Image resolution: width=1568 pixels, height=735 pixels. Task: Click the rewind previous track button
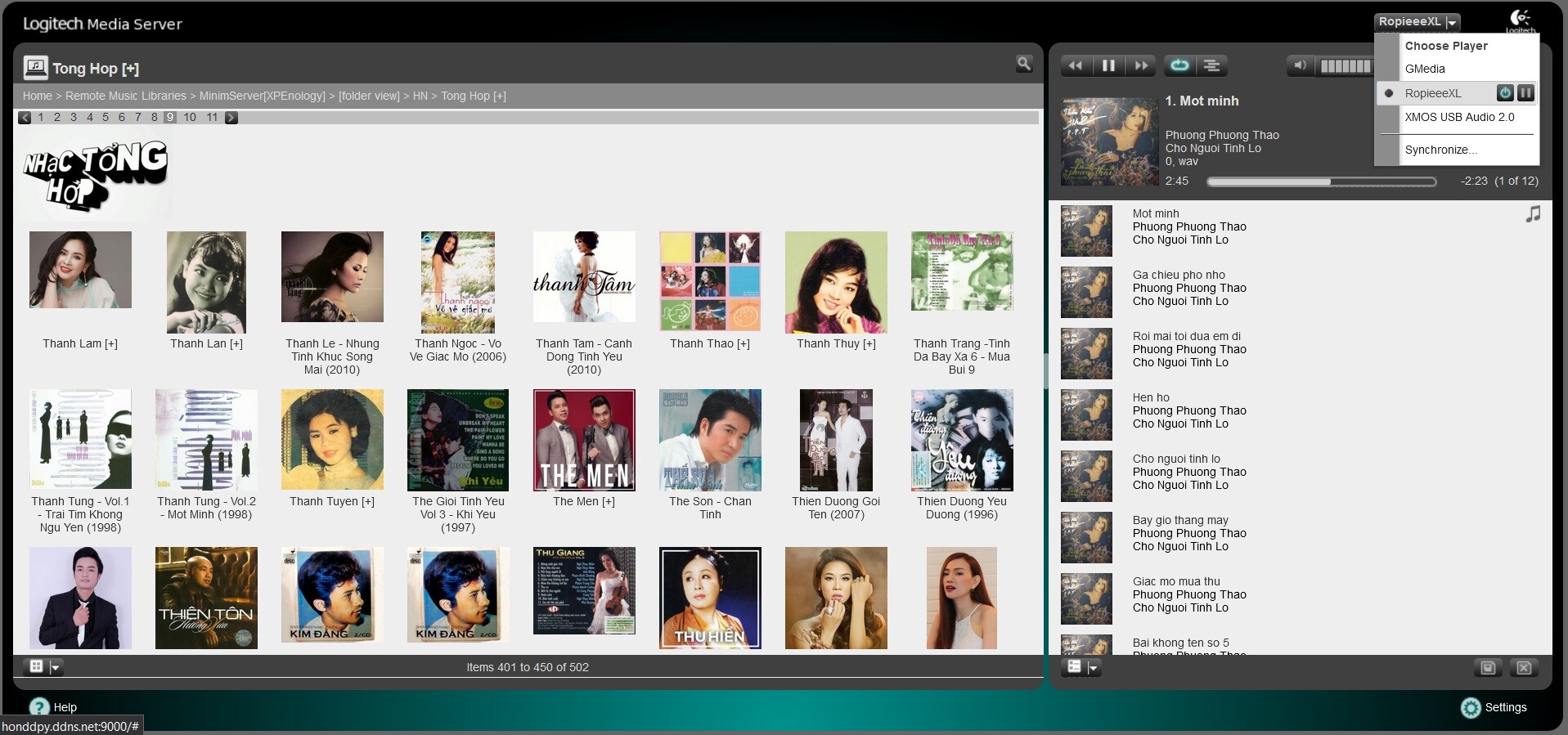pos(1076,65)
